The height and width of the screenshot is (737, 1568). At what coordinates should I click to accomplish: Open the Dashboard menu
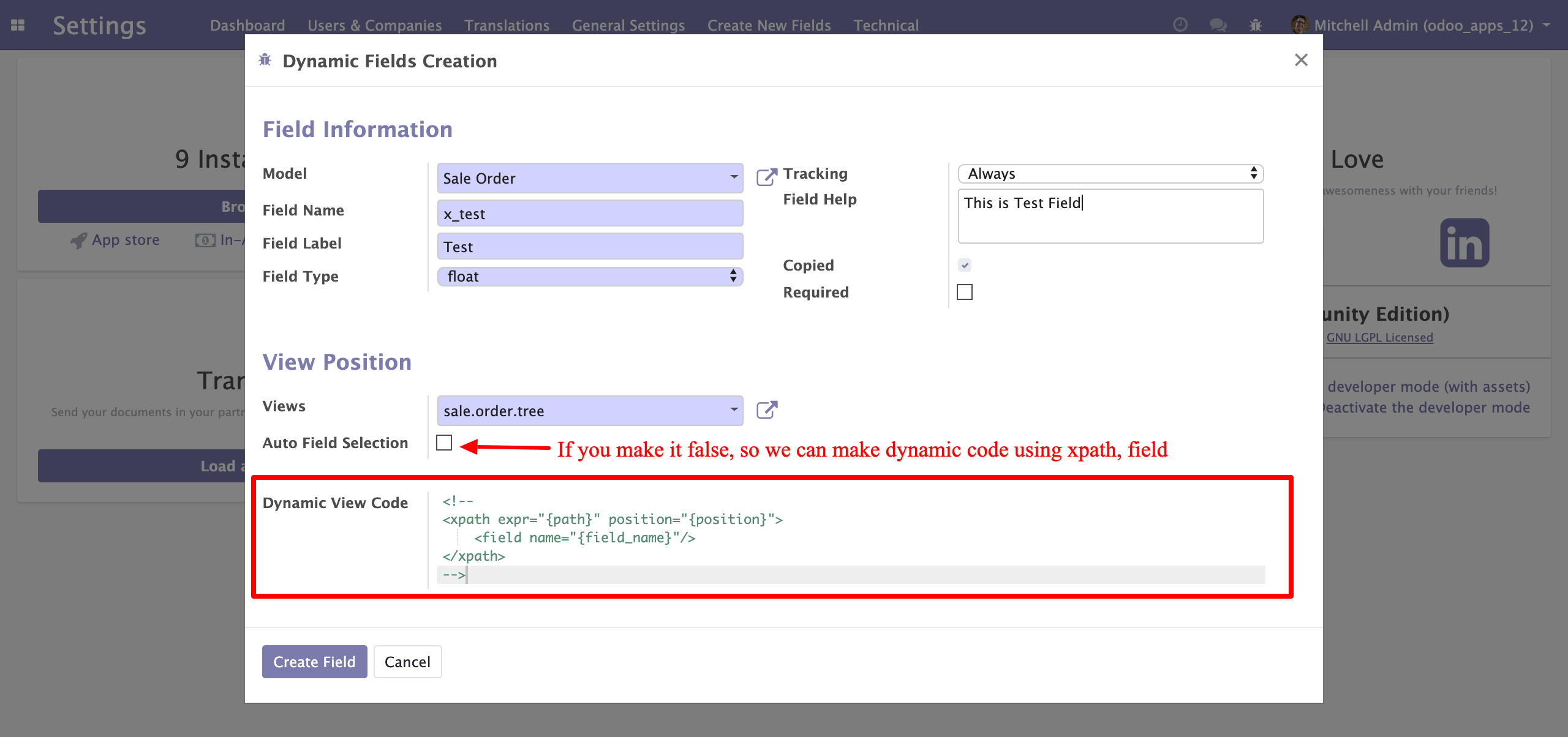247,25
